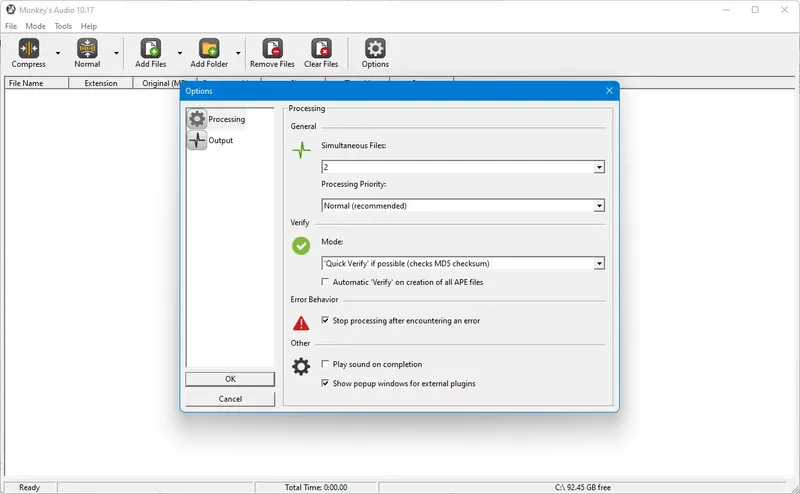Image resolution: width=800 pixels, height=494 pixels.
Task: Click the C:\ 92.45 GB free status text
Action: pos(583,487)
